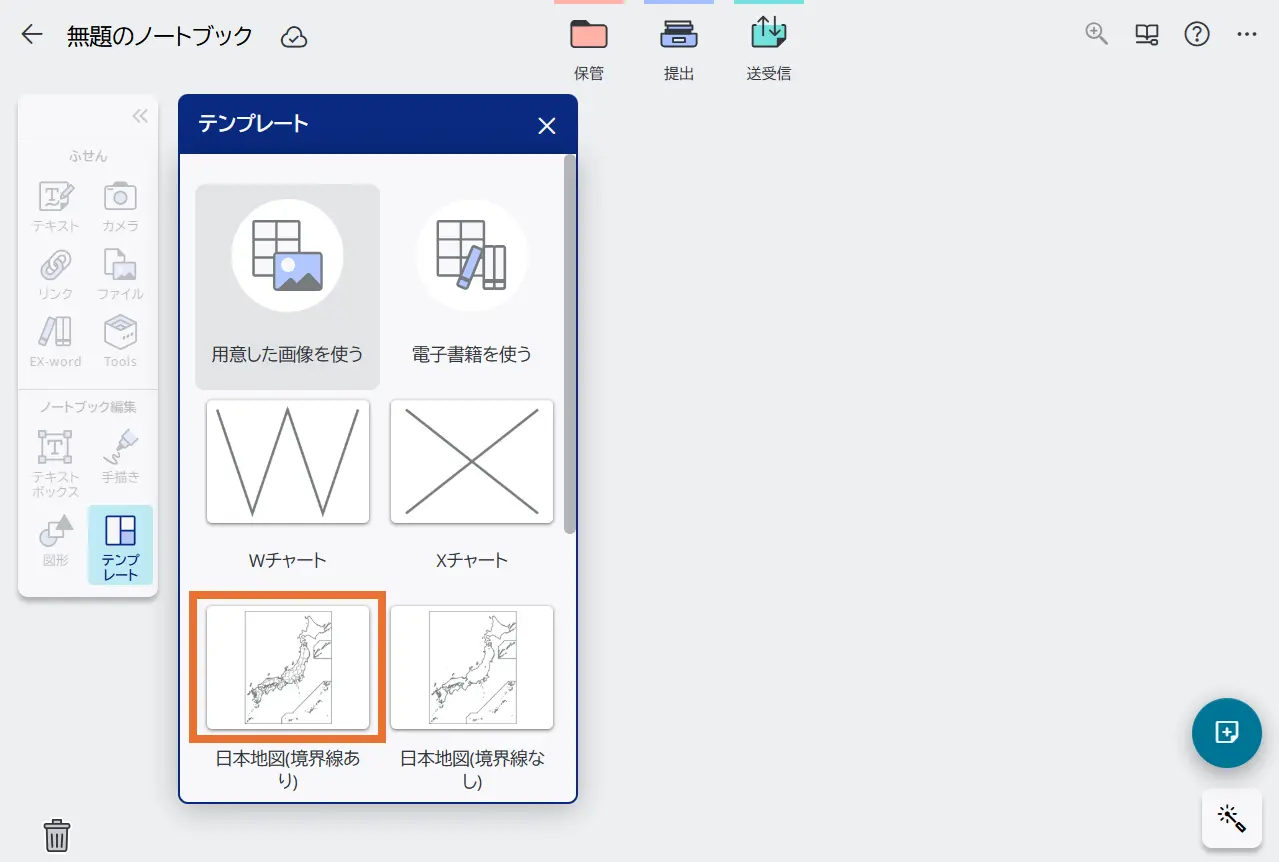Open the 保管 folder icon

(x=589, y=34)
